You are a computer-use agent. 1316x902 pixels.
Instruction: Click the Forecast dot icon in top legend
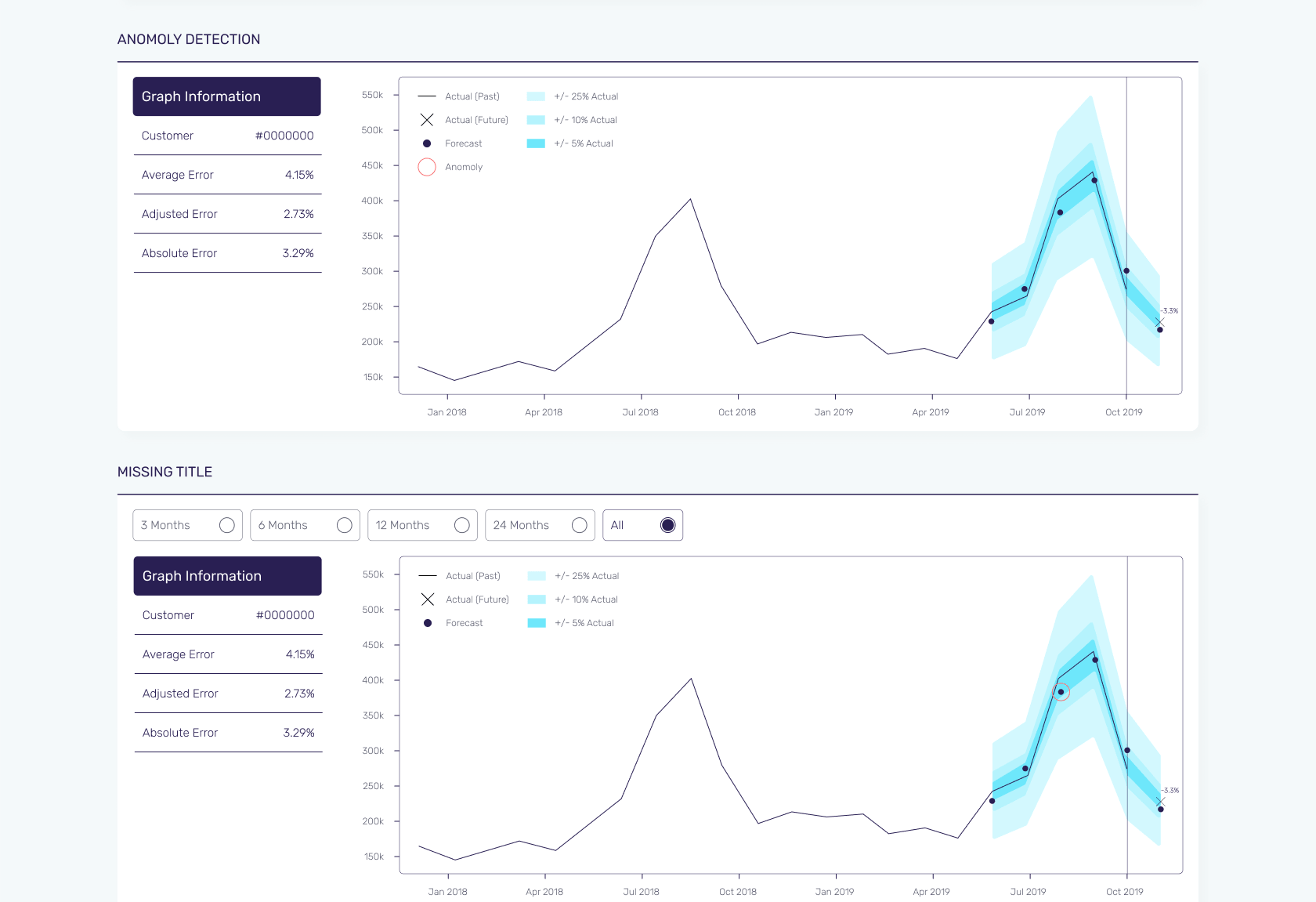click(427, 143)
